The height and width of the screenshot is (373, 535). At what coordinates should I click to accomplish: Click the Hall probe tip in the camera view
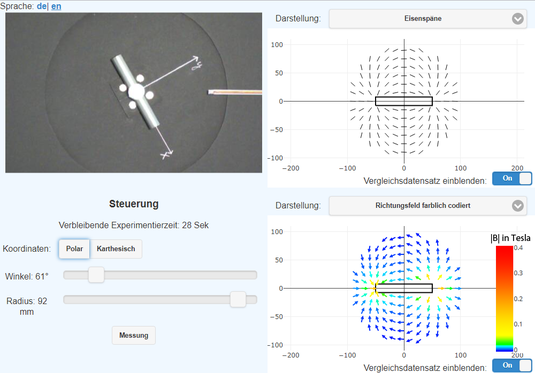point(211,92)
